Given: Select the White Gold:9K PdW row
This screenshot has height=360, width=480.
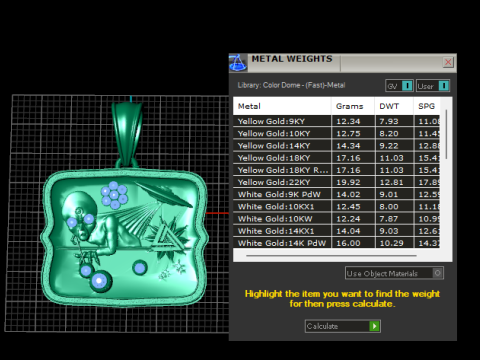Looking at the screenshot, I should tap(336, 194).
